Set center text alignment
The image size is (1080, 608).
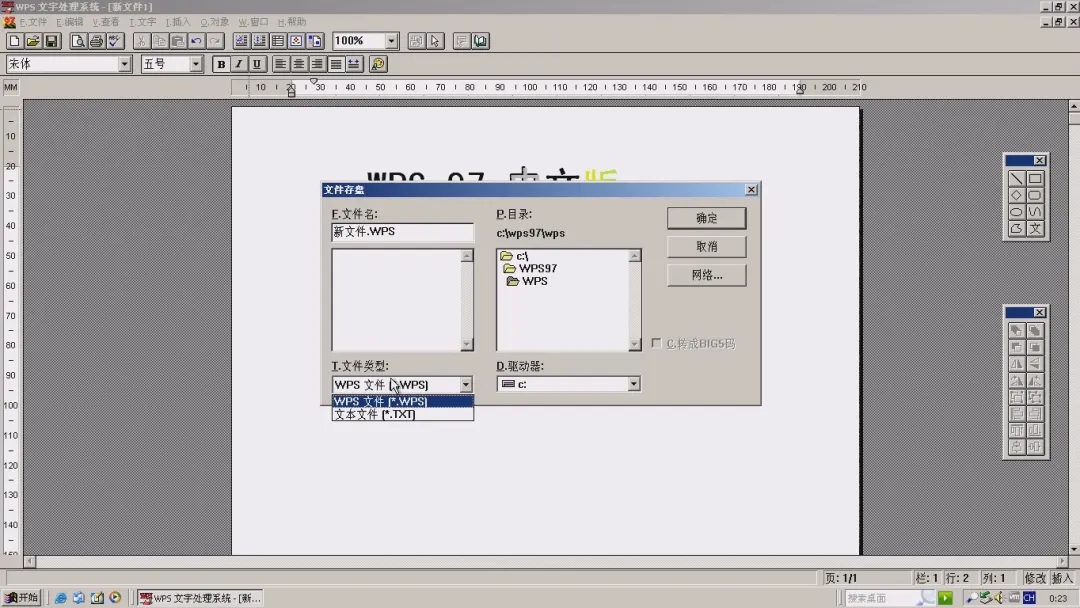click(x=298, y=64)
